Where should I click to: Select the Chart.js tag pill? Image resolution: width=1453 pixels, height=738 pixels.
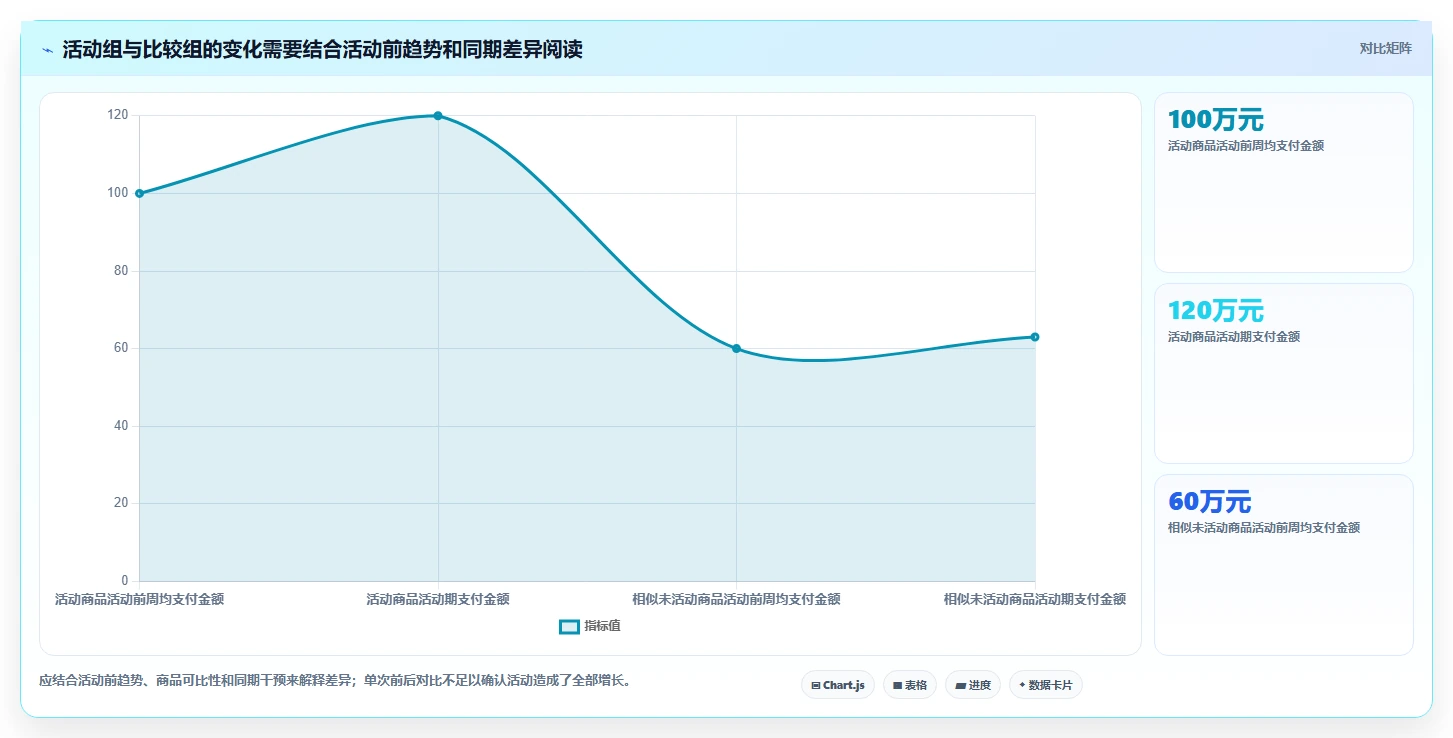point(837,685)
